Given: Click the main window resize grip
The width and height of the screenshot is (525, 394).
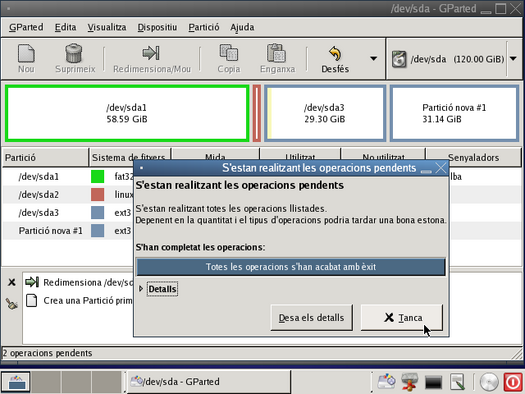Looking at the screenshot, I should tap(517, 353).
